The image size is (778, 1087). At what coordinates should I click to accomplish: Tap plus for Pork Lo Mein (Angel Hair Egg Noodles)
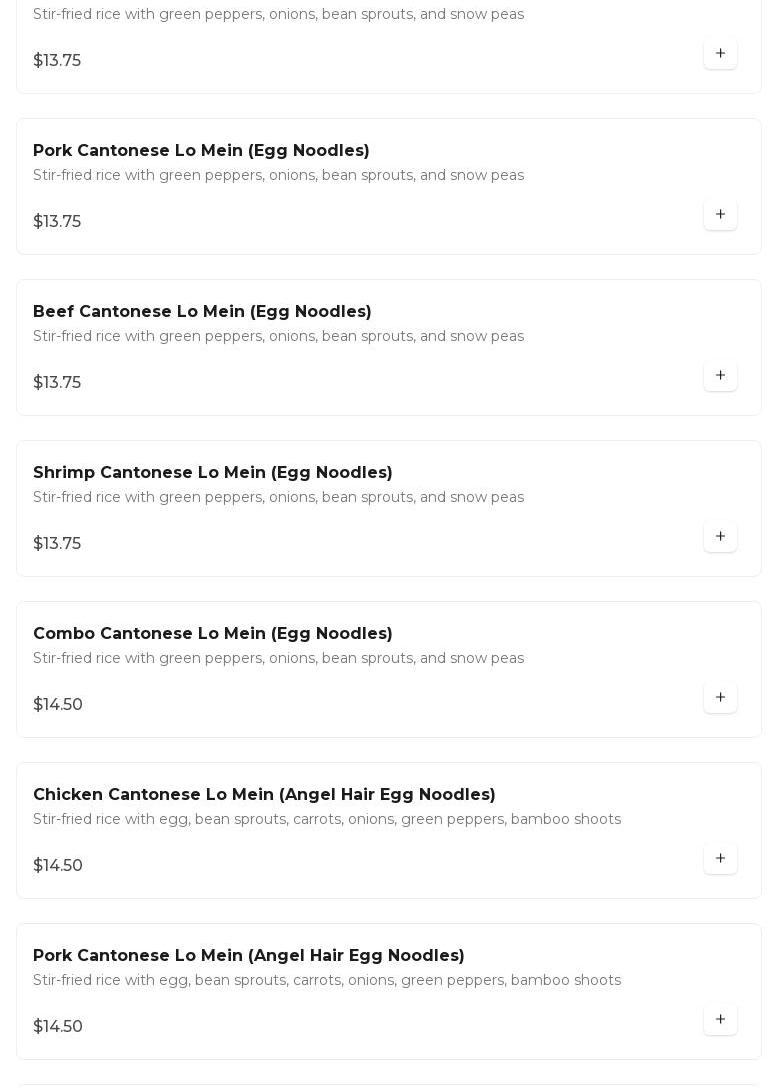click(720, 1019)
